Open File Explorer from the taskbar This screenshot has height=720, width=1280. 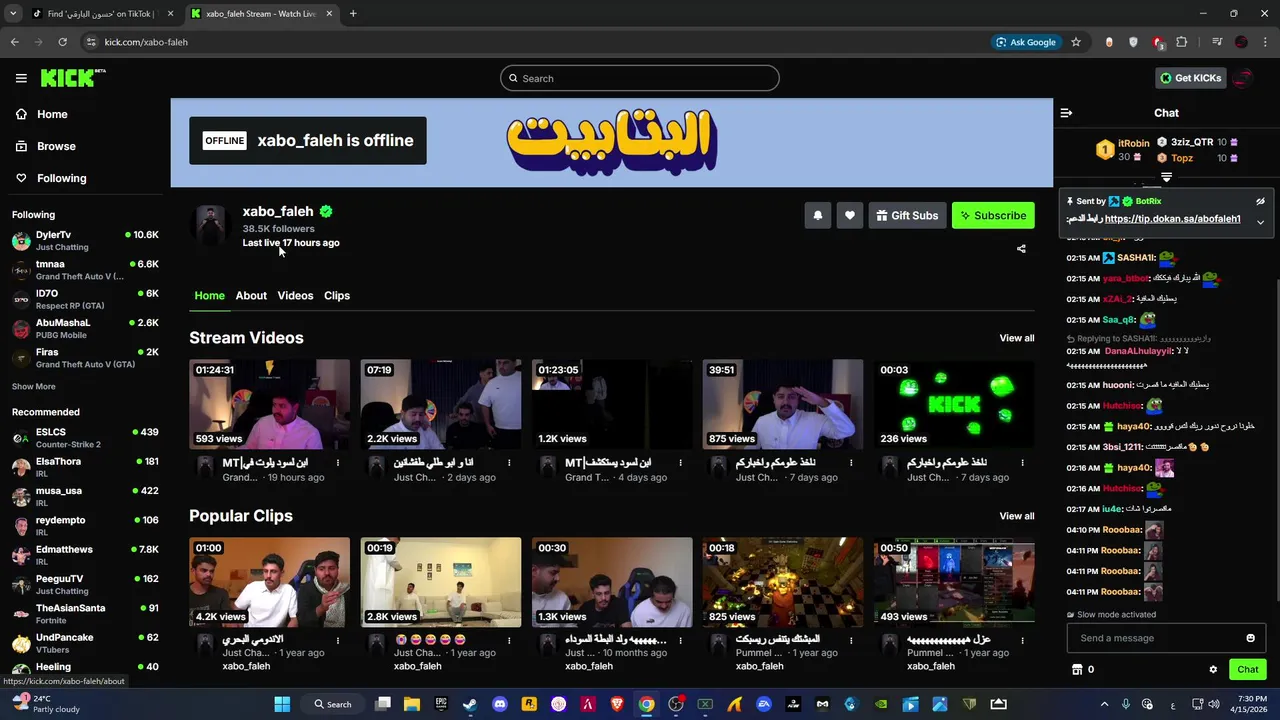pyautogui.click(x=411, y=704)
